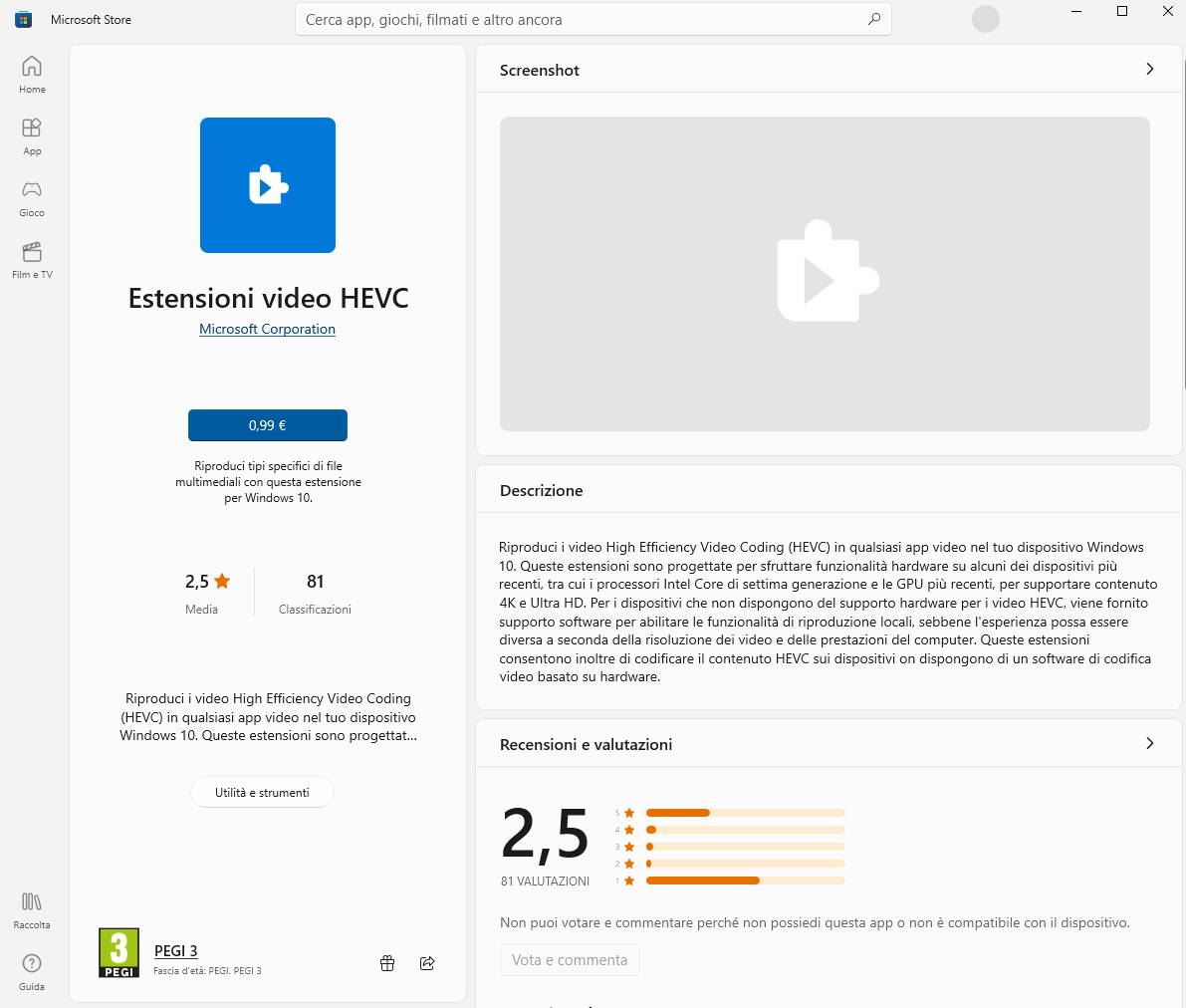1186x1008 pixels.
Task: Click the 5-star rating bar
Action: (x=745, y=813)
